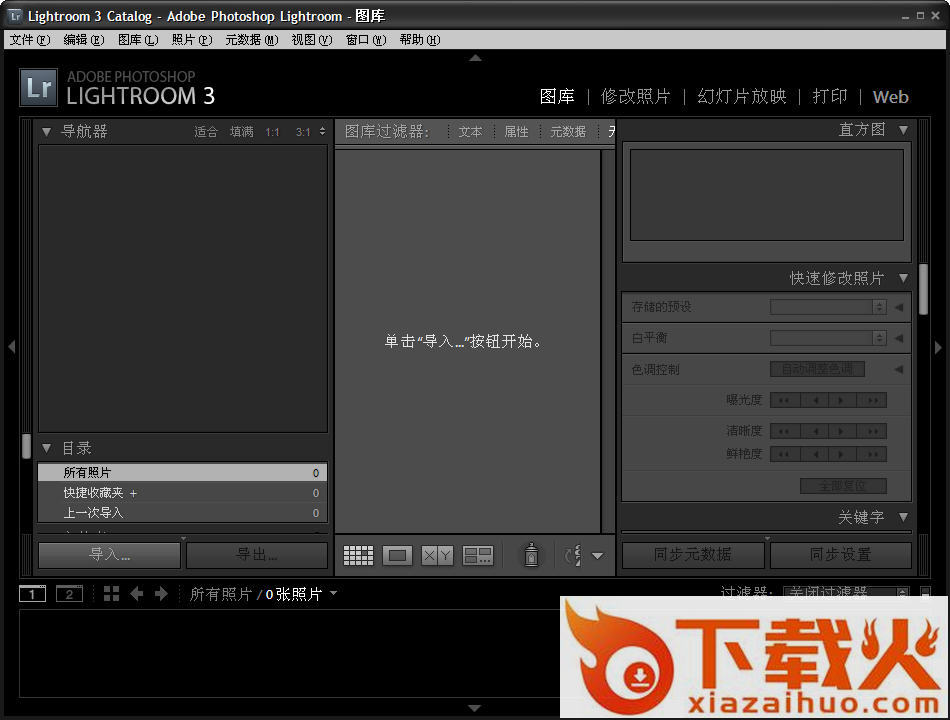The height and width of the screenshot is (720, 950).
Task: Open the 文件 menu
Action: click(30, 39)
